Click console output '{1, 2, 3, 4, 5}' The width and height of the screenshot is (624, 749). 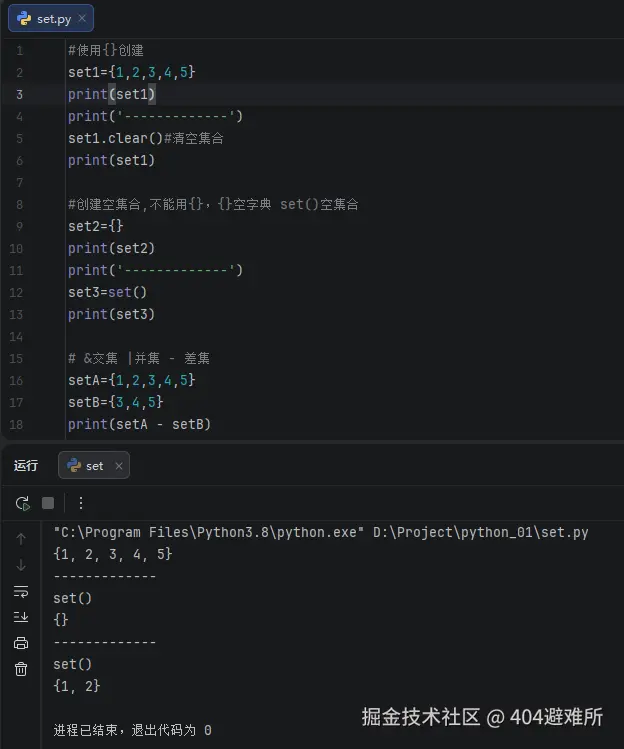point(113,554)
